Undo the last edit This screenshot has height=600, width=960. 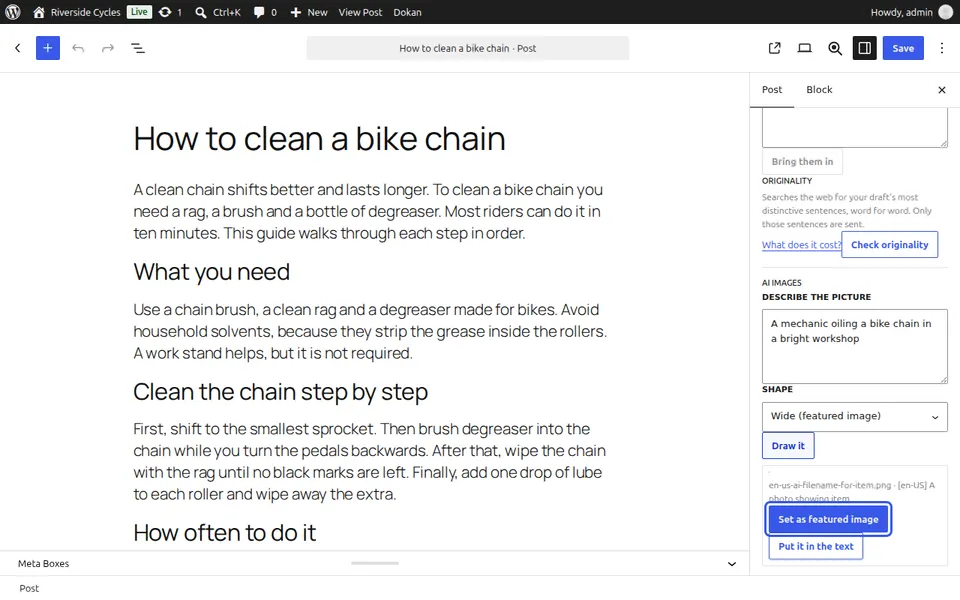click(78, 48)
